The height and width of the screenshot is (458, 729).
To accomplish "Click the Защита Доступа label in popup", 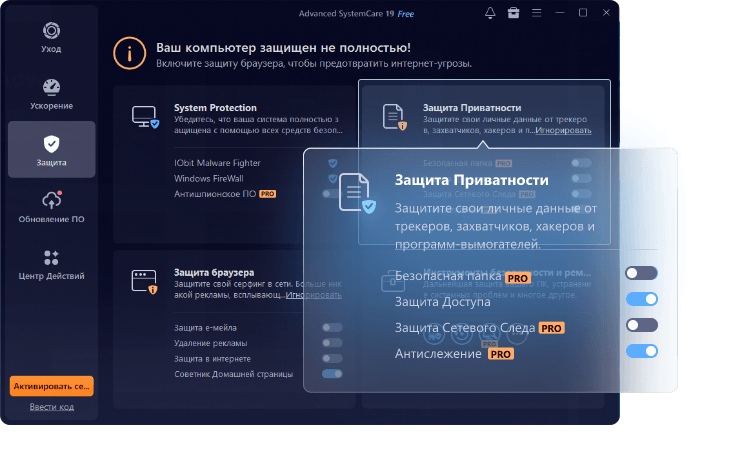I will click(443, 302).
